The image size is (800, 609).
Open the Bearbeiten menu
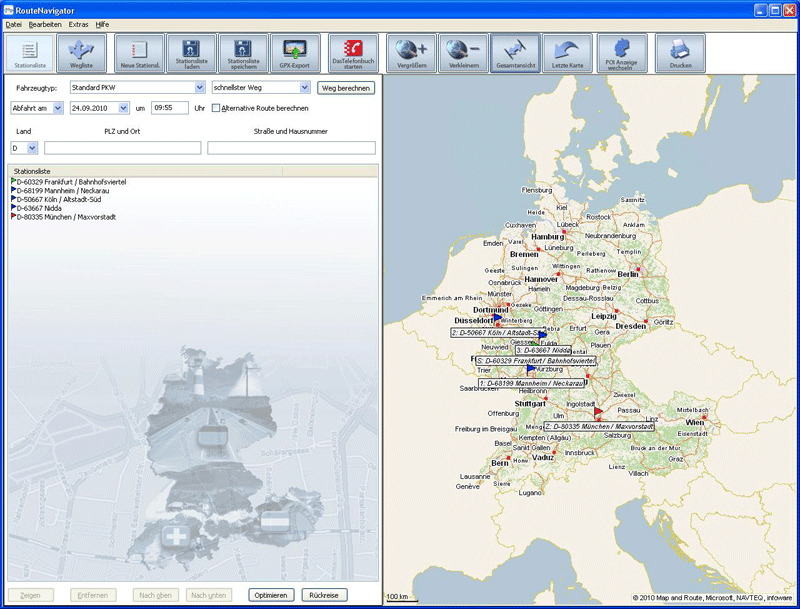45,24
